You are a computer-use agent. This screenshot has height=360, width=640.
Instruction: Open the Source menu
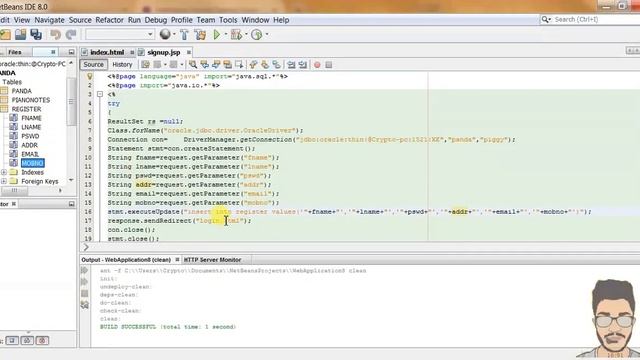[x=80, y=20]
